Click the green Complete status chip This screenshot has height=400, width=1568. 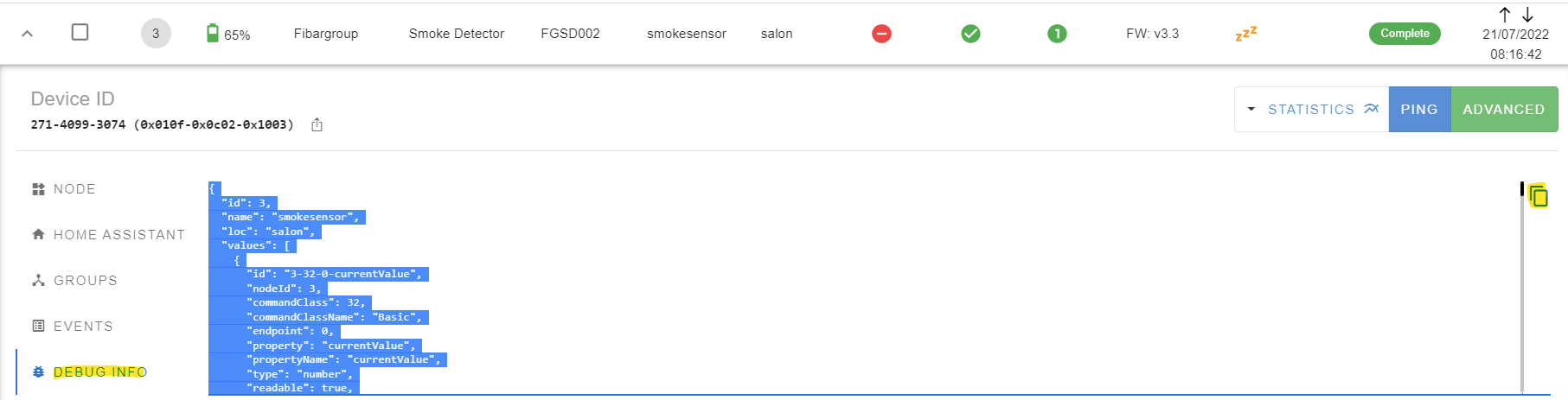(1405, 34)
